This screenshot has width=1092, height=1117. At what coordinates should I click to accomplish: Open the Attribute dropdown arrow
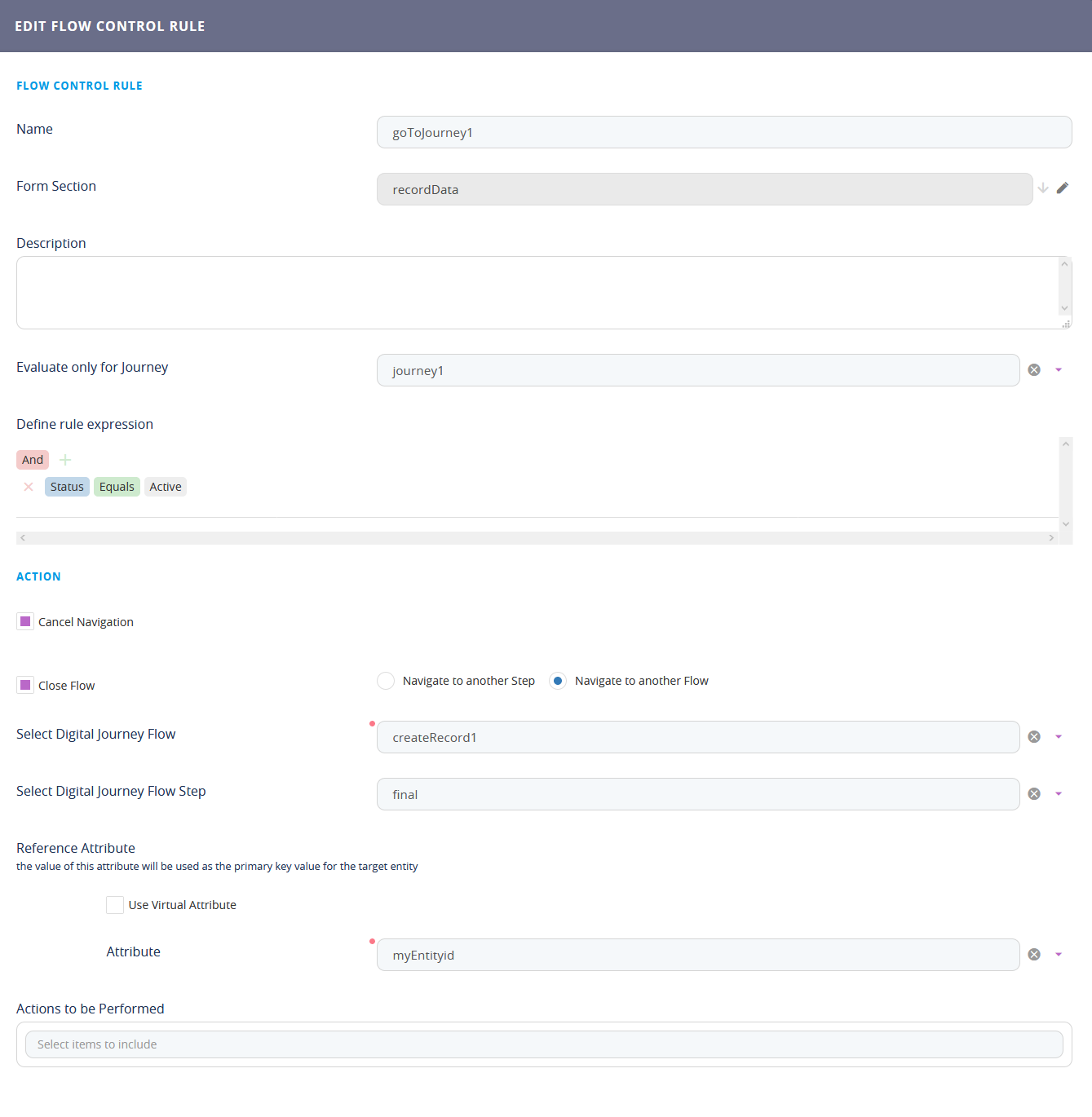pyautogui.click(x=1059, y=955)
